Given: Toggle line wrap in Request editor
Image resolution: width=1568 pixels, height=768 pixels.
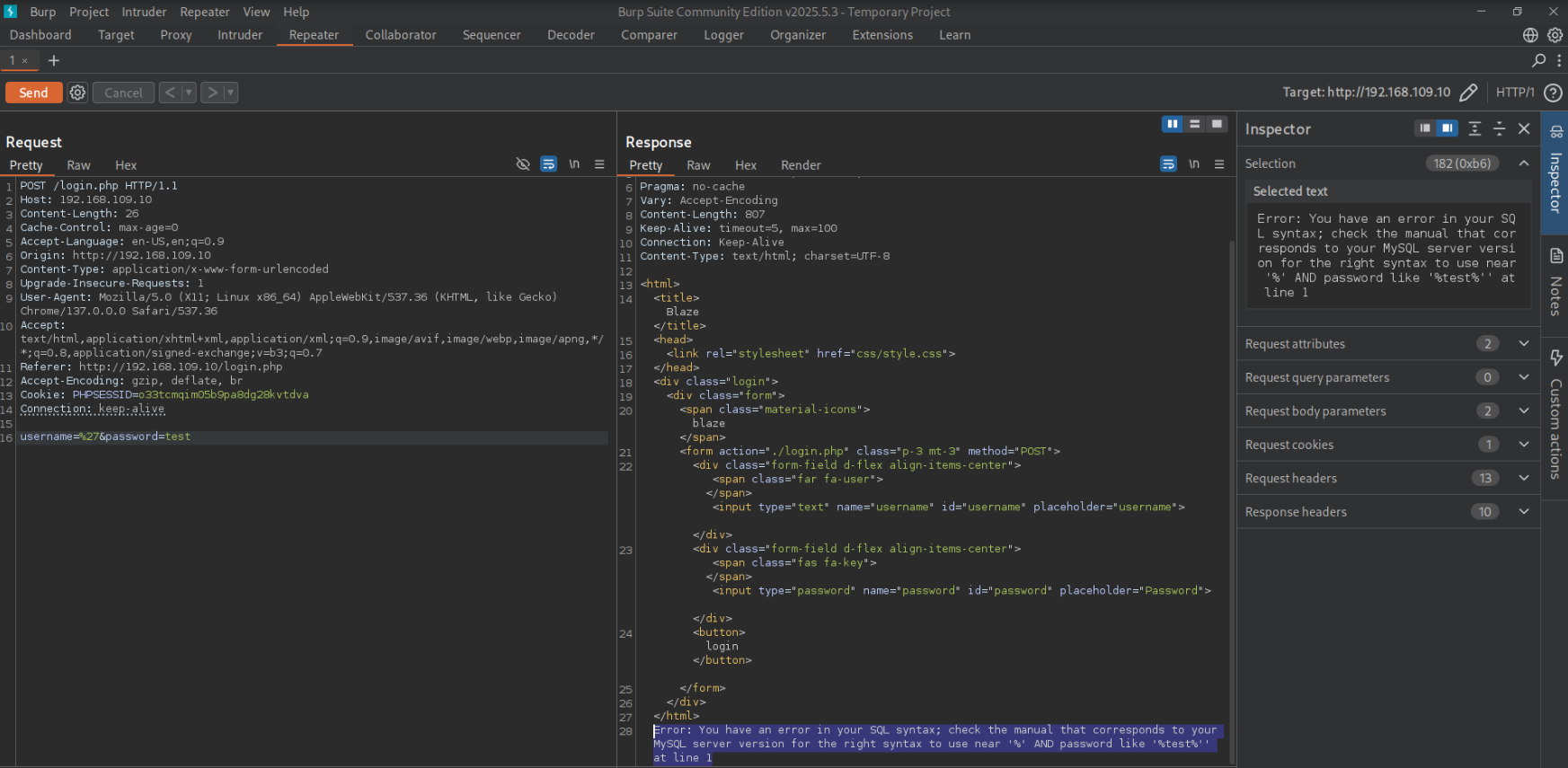Looking at the screenshot, I should (x=548, y=164).
